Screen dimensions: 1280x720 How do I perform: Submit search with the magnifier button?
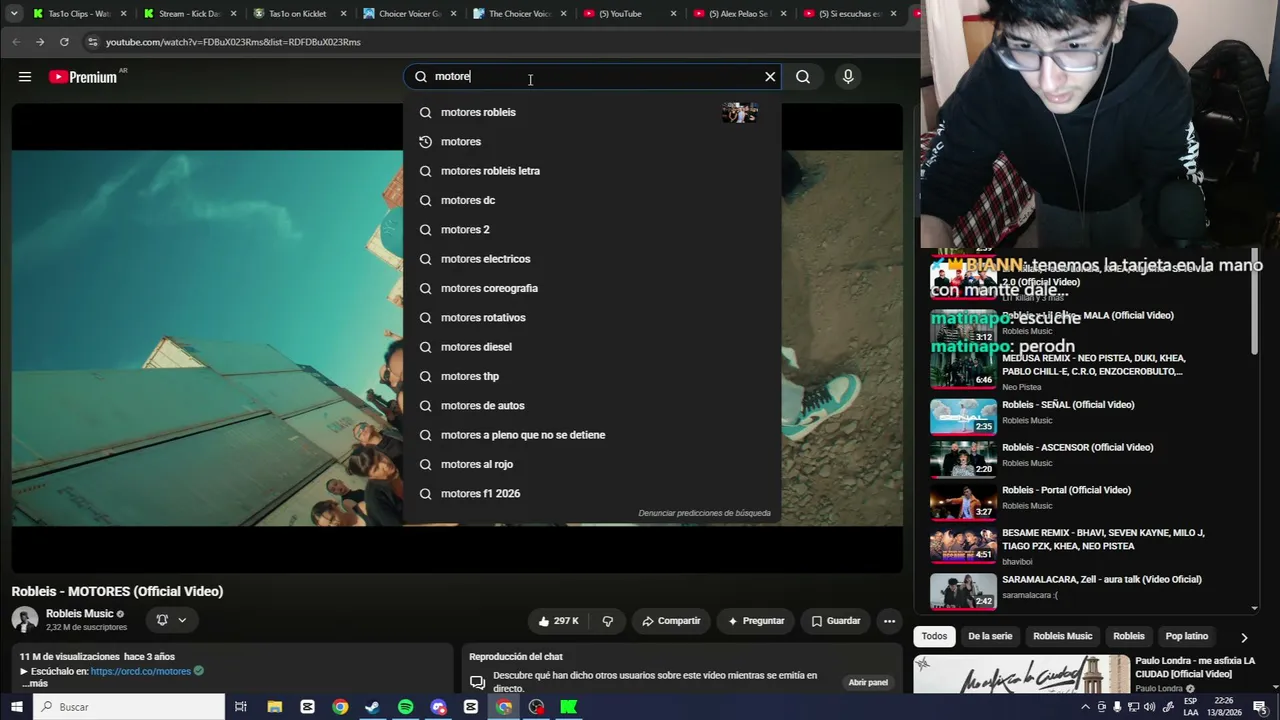click(x=803, y=77)
